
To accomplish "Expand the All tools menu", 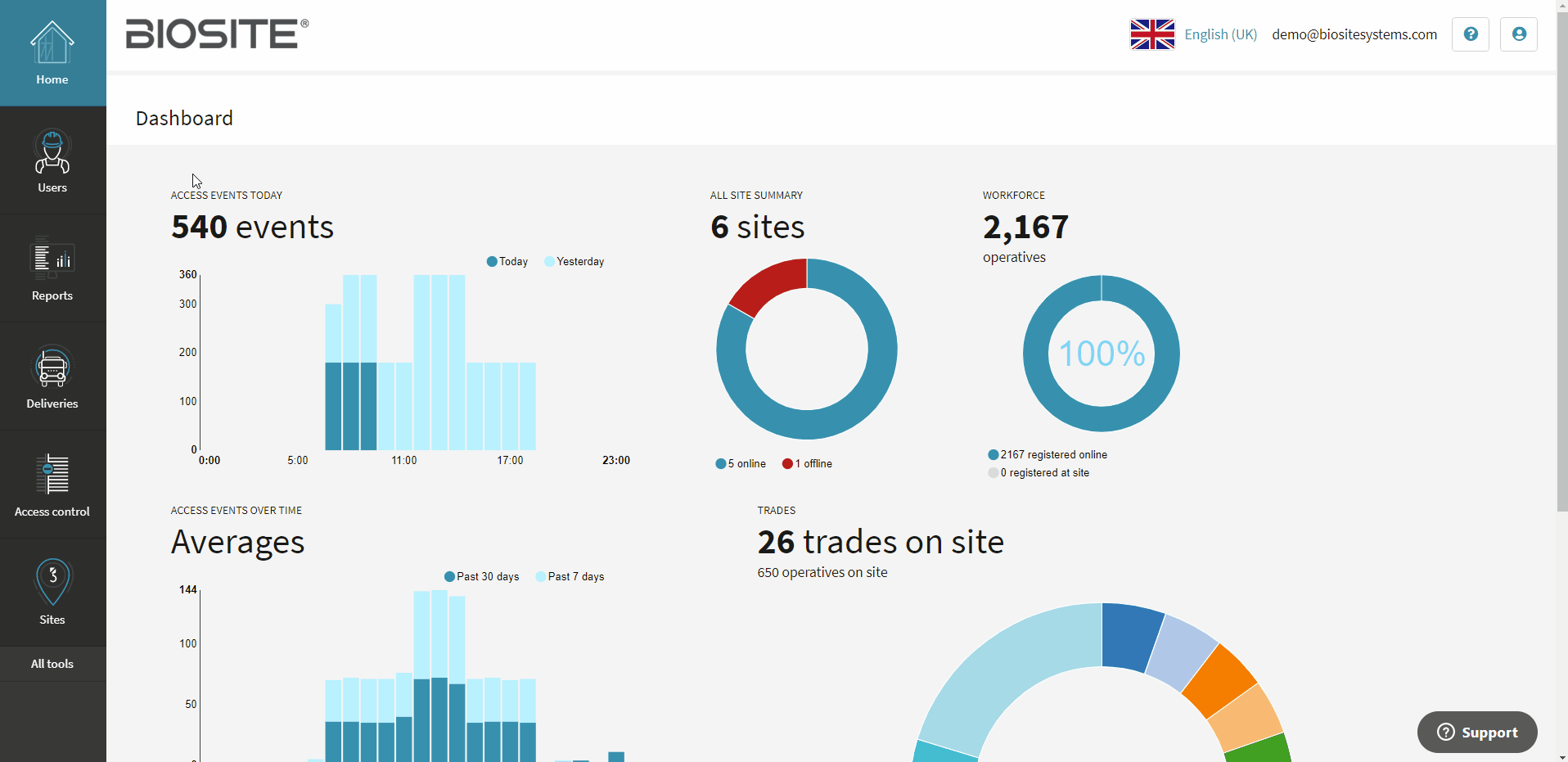I will (x=52, y=664).
